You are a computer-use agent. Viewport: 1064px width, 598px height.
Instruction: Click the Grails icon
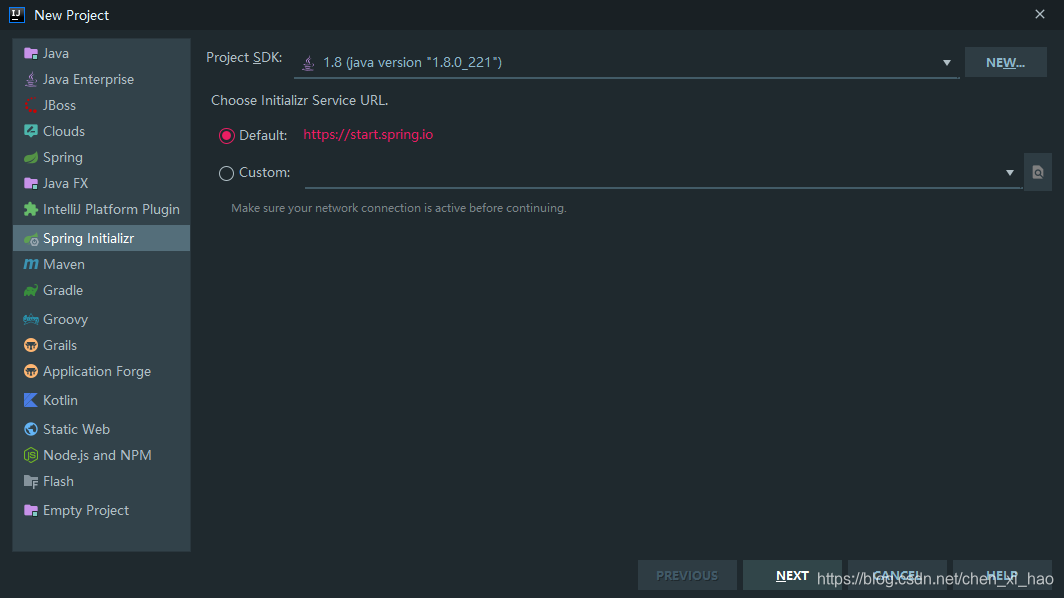[31, 345]
